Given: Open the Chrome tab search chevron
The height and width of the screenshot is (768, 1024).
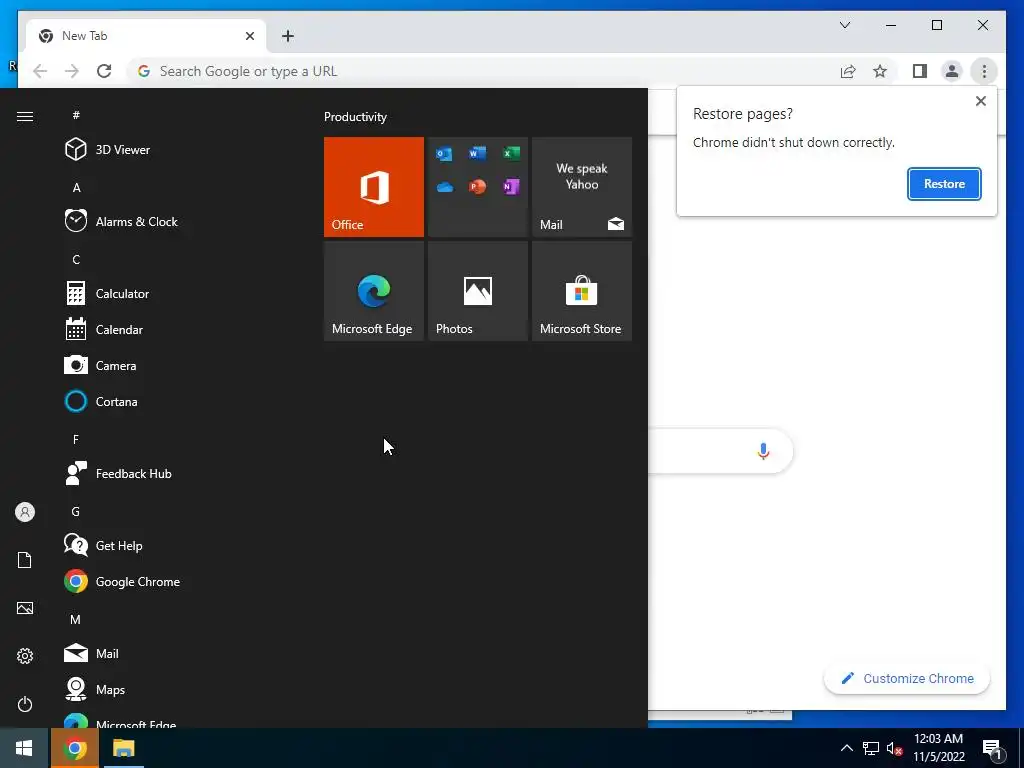Looking at the screenshot, I should coord(844,25).
